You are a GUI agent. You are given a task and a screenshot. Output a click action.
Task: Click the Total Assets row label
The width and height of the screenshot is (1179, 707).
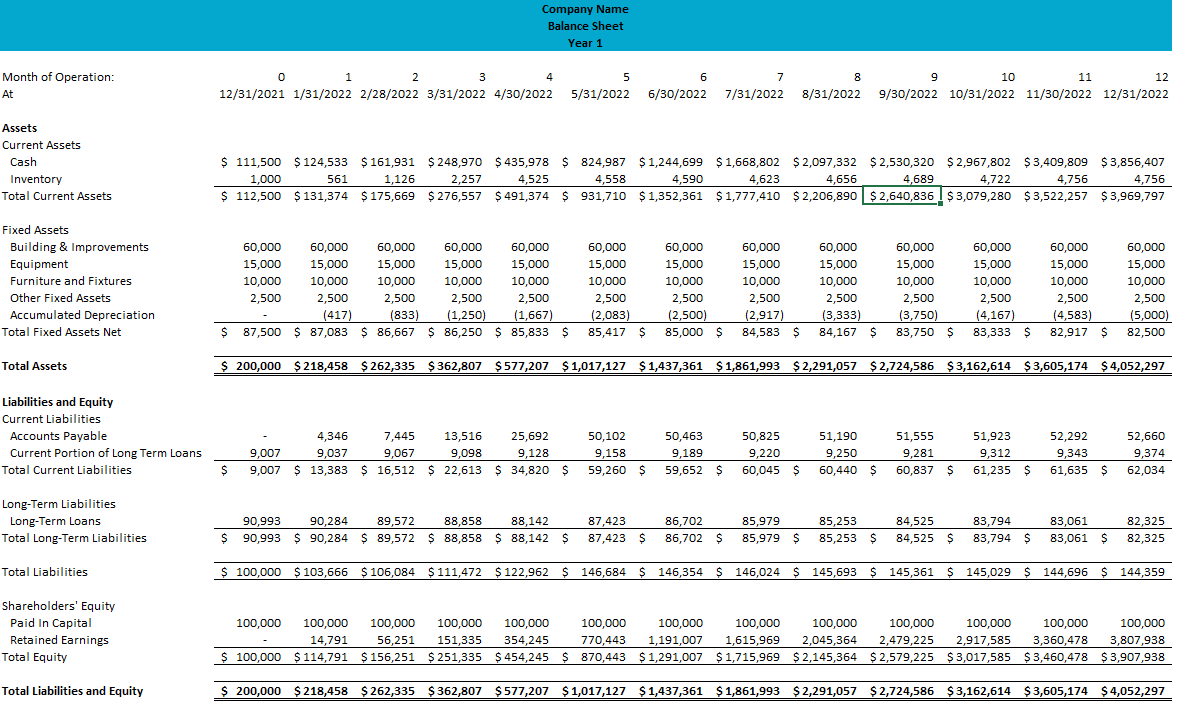tap(35, 366)
